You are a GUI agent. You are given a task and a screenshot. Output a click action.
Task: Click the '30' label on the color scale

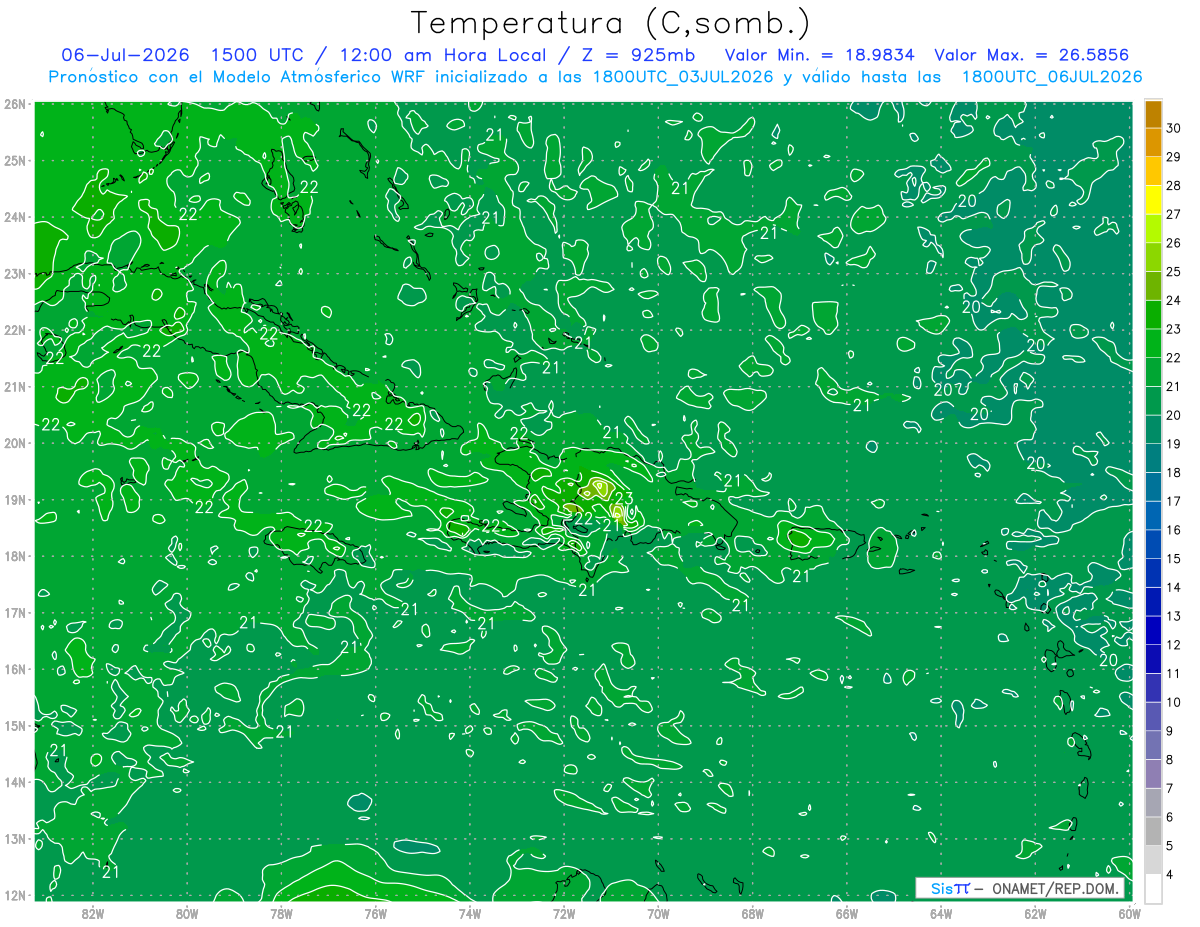tap(1174, 128)
